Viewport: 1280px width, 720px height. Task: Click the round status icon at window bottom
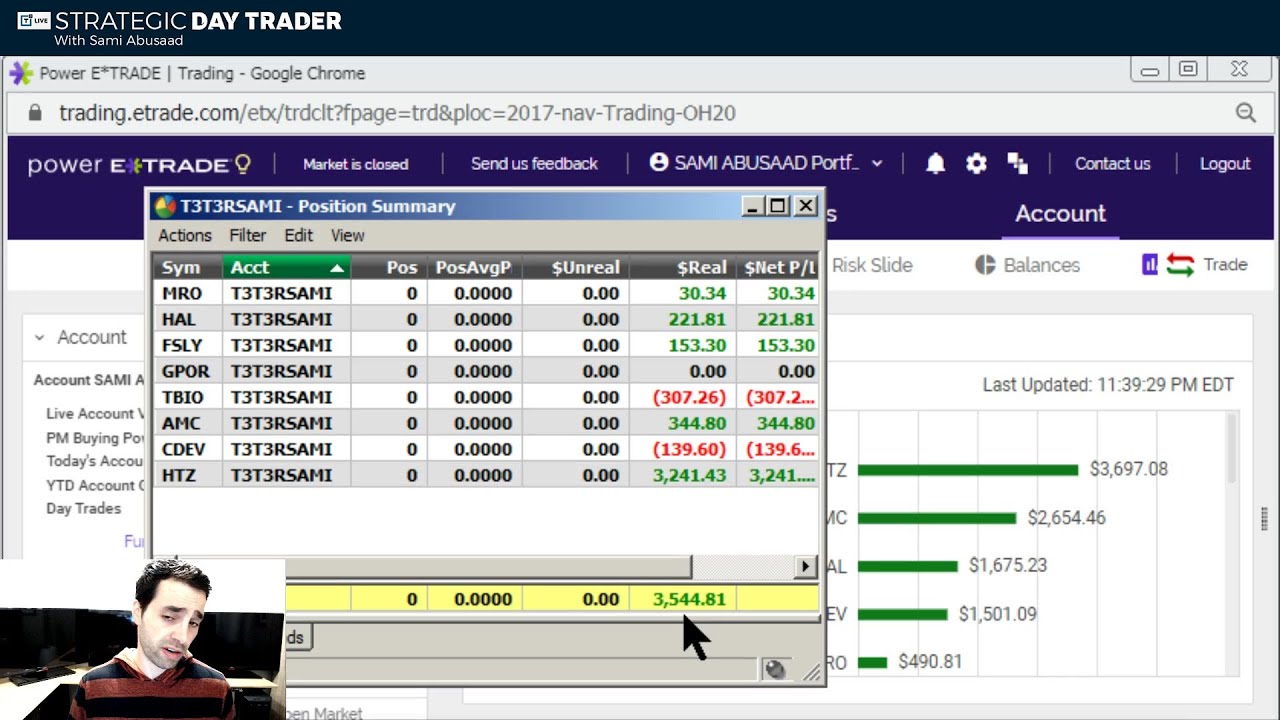(774, 670)
